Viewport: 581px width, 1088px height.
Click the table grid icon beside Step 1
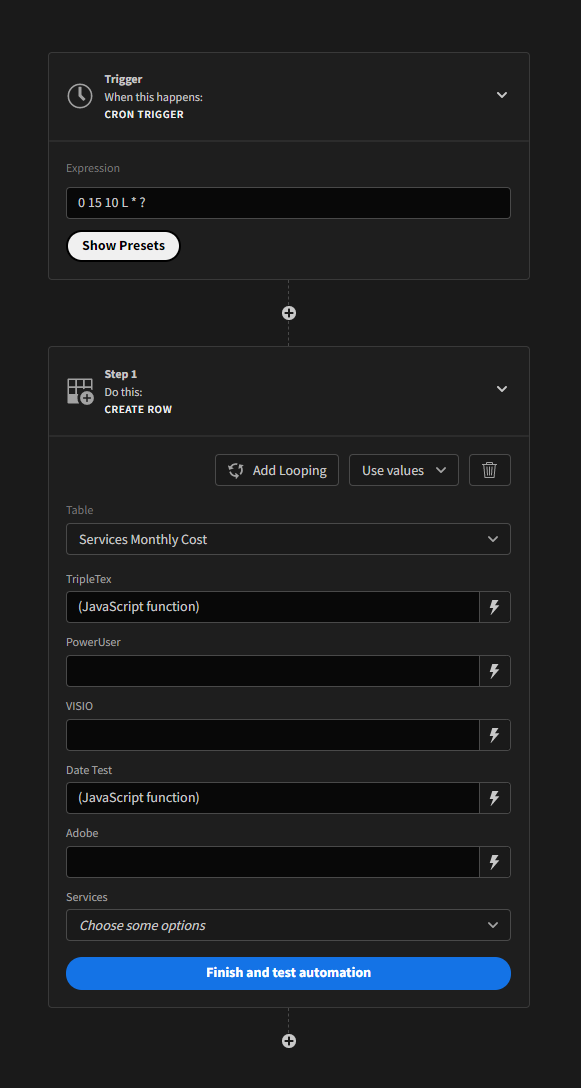coord(79,391)
